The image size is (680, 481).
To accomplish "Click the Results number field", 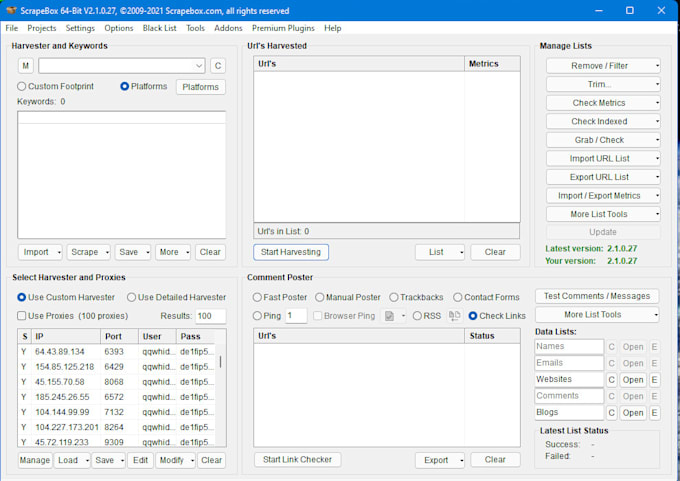I will (x=211, y=316).
